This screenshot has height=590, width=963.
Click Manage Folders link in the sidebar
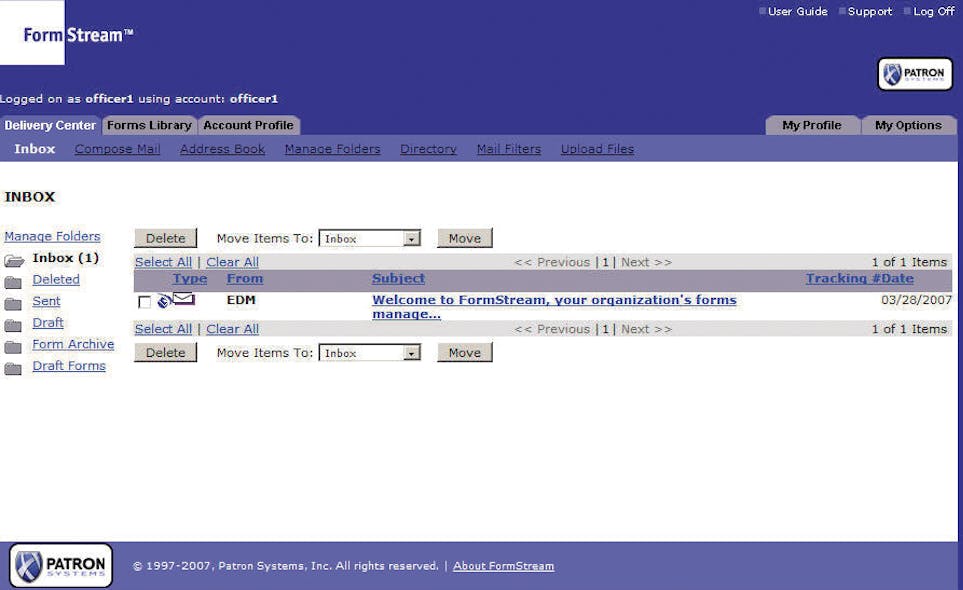pyautogui.click(x=52, y=236)
